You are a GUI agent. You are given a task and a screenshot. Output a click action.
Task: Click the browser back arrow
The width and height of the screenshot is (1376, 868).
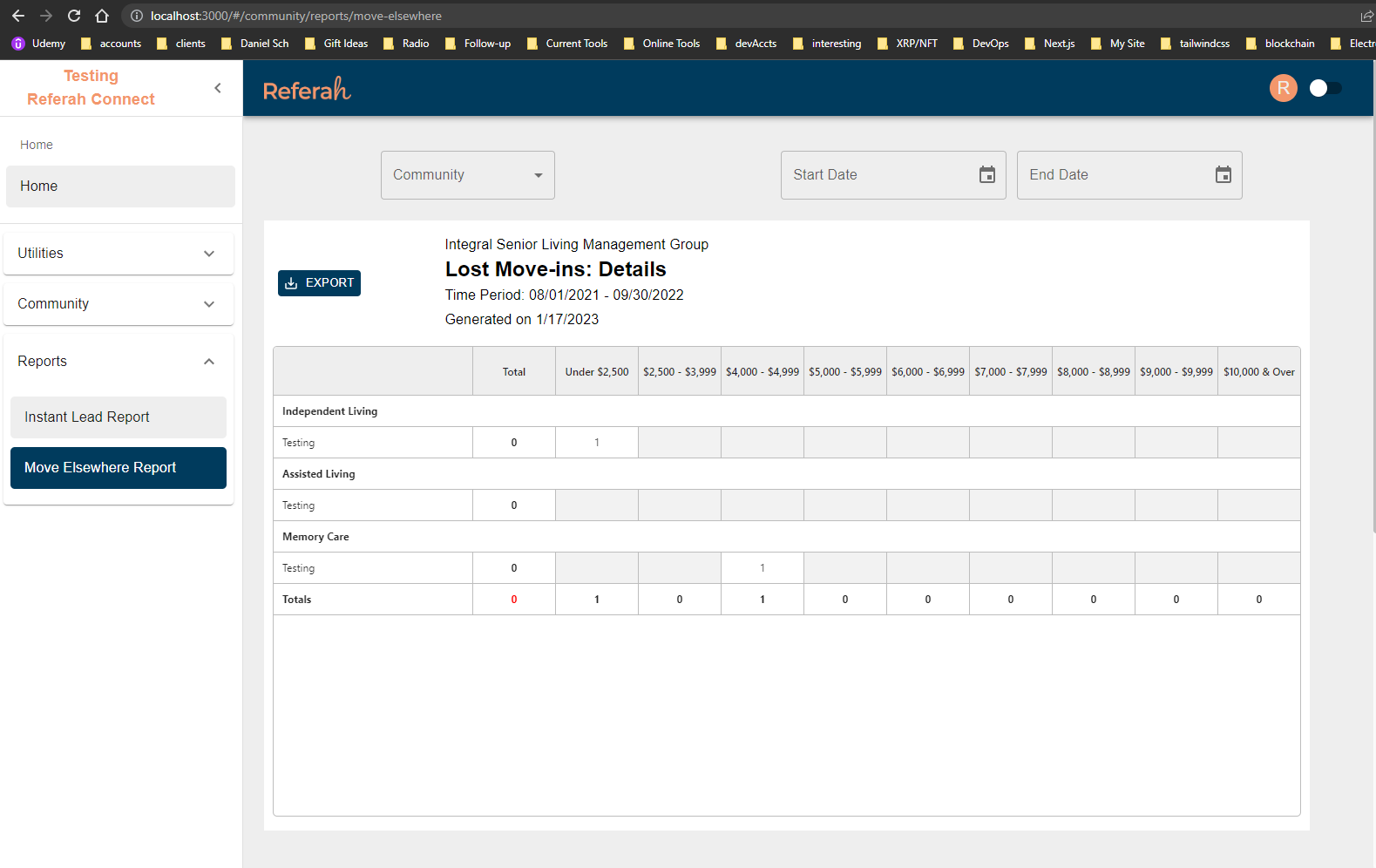pos(18,16)
